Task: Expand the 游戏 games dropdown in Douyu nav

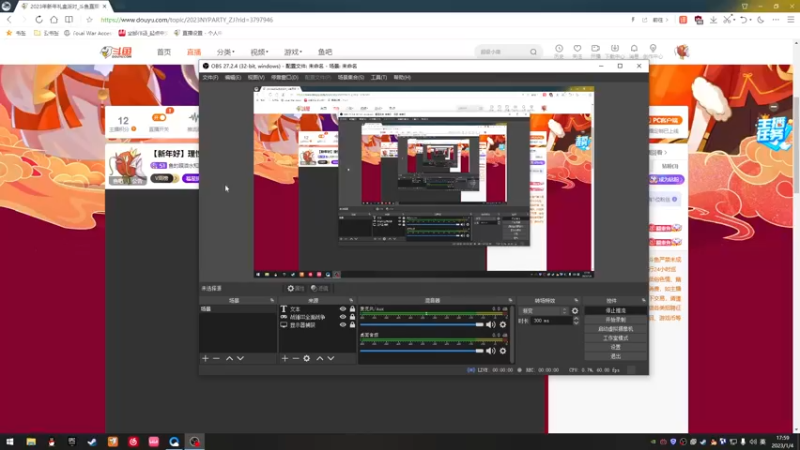Action: 293,52
